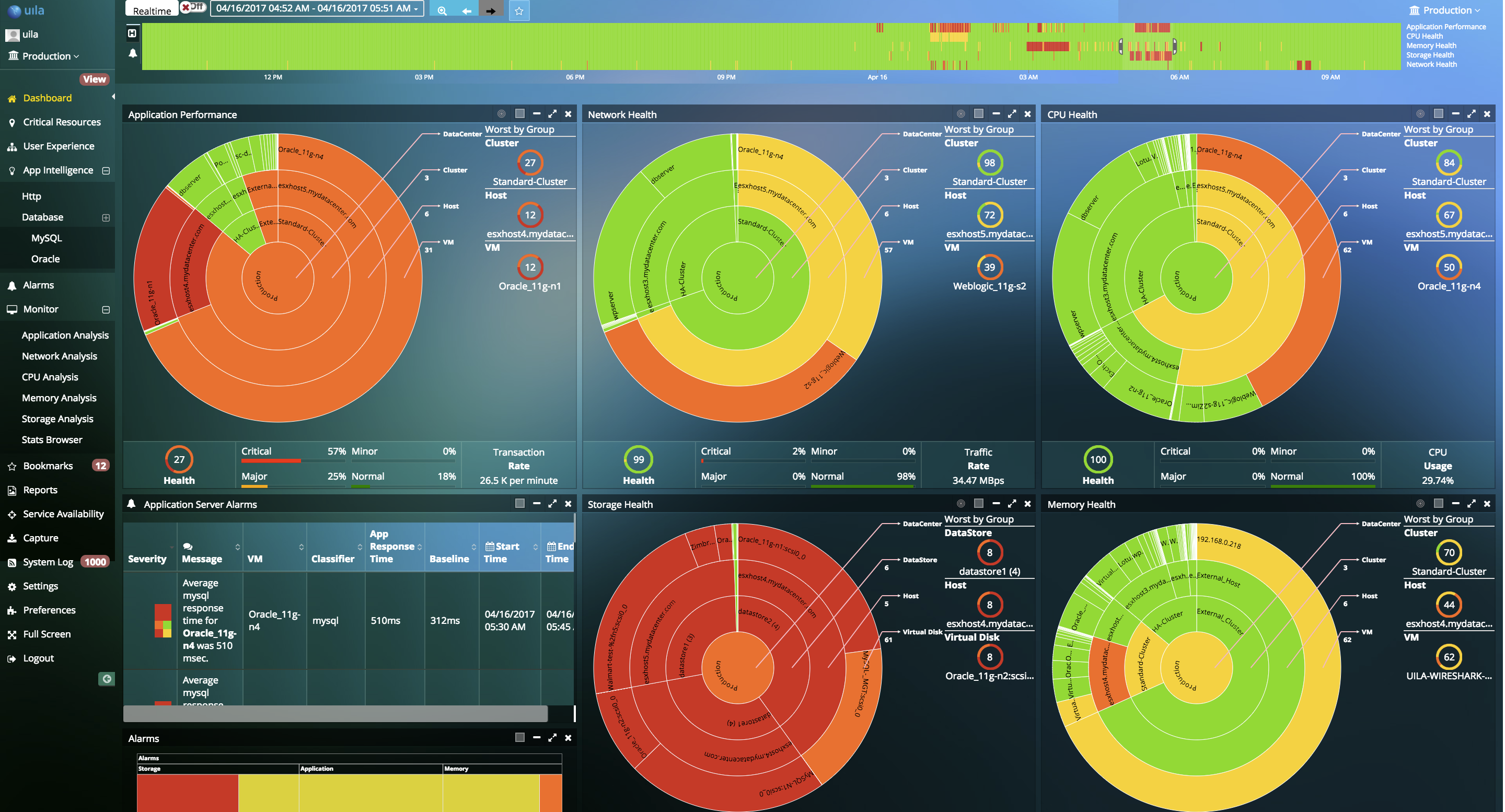Image resolution: width=1505 pixels, height=812 pixels.
Task: Expand the Database section in the sidebar
Action: (x=106, y=217)
